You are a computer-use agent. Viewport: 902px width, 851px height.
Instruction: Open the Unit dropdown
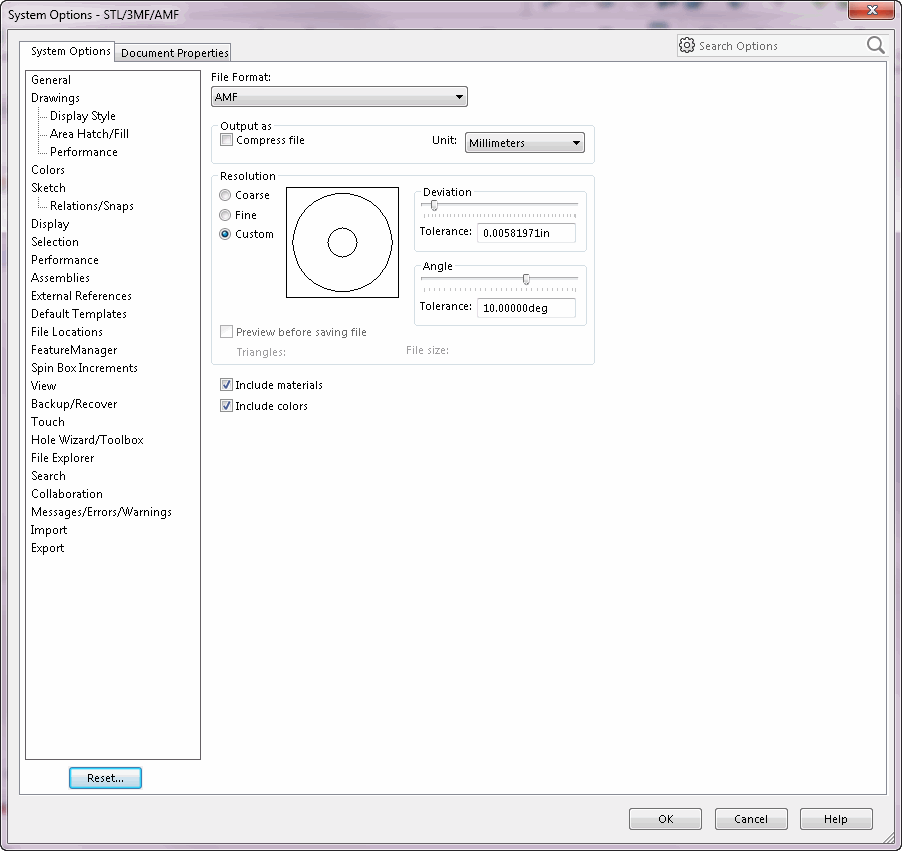point(525,143)
